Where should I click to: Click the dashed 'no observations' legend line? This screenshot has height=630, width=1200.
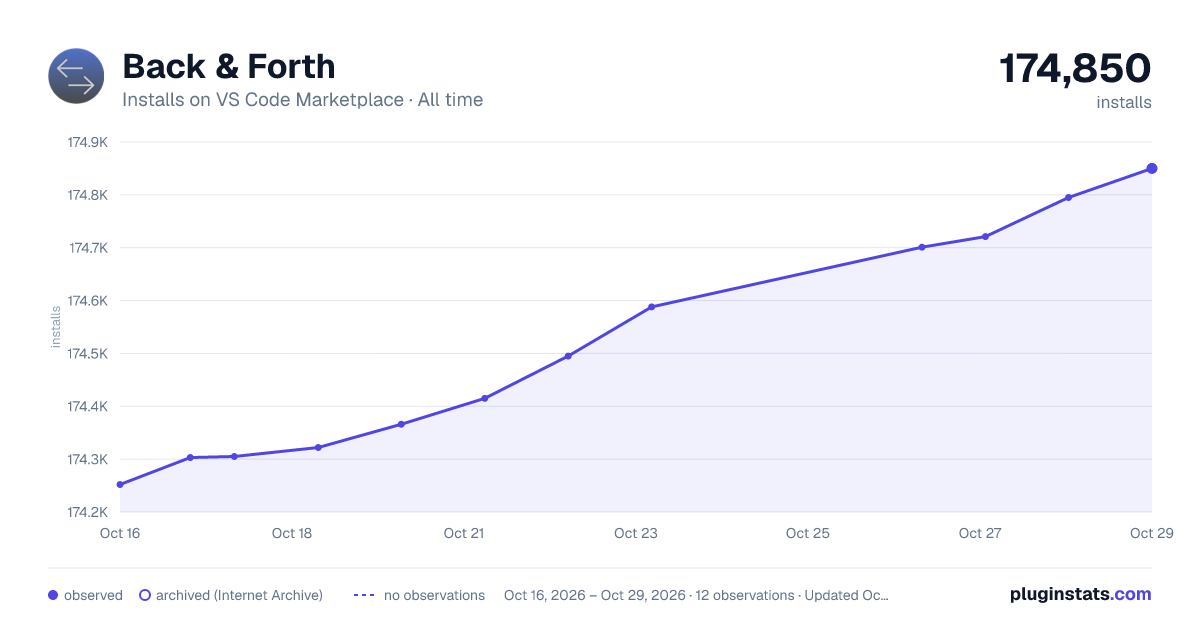click(364, 595)
